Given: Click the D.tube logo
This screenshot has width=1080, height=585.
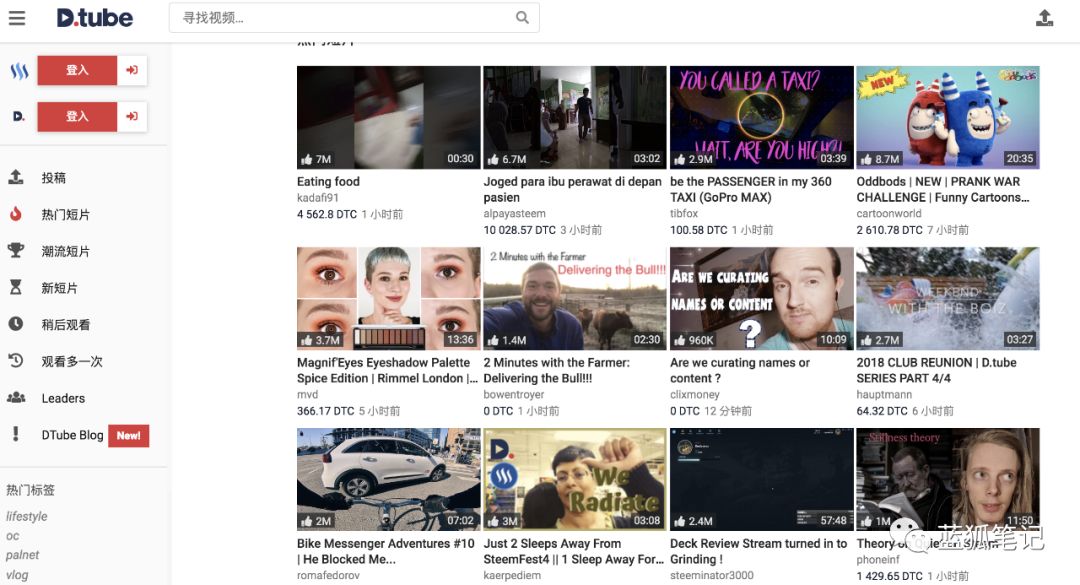Looking at the screenshot, I should [94, 18].
